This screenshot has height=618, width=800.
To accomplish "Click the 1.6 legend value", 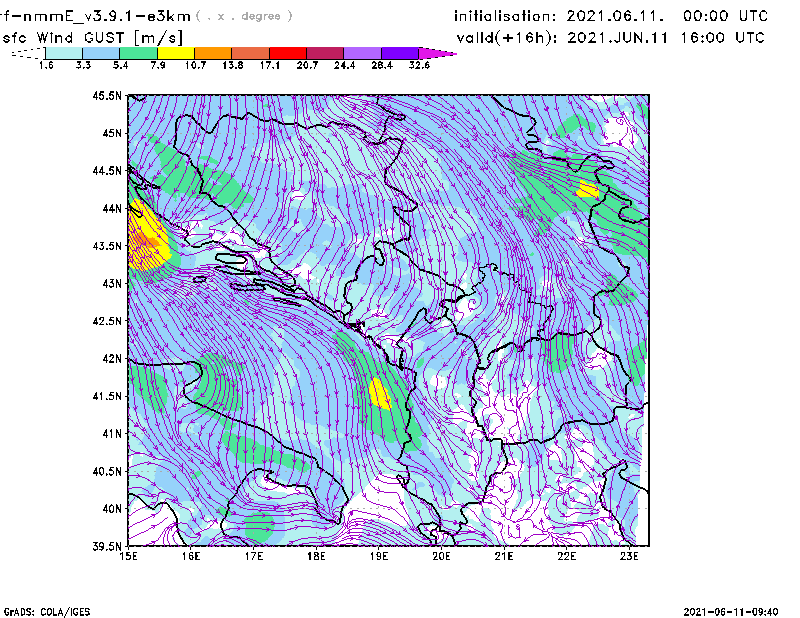I will (46, 65).
